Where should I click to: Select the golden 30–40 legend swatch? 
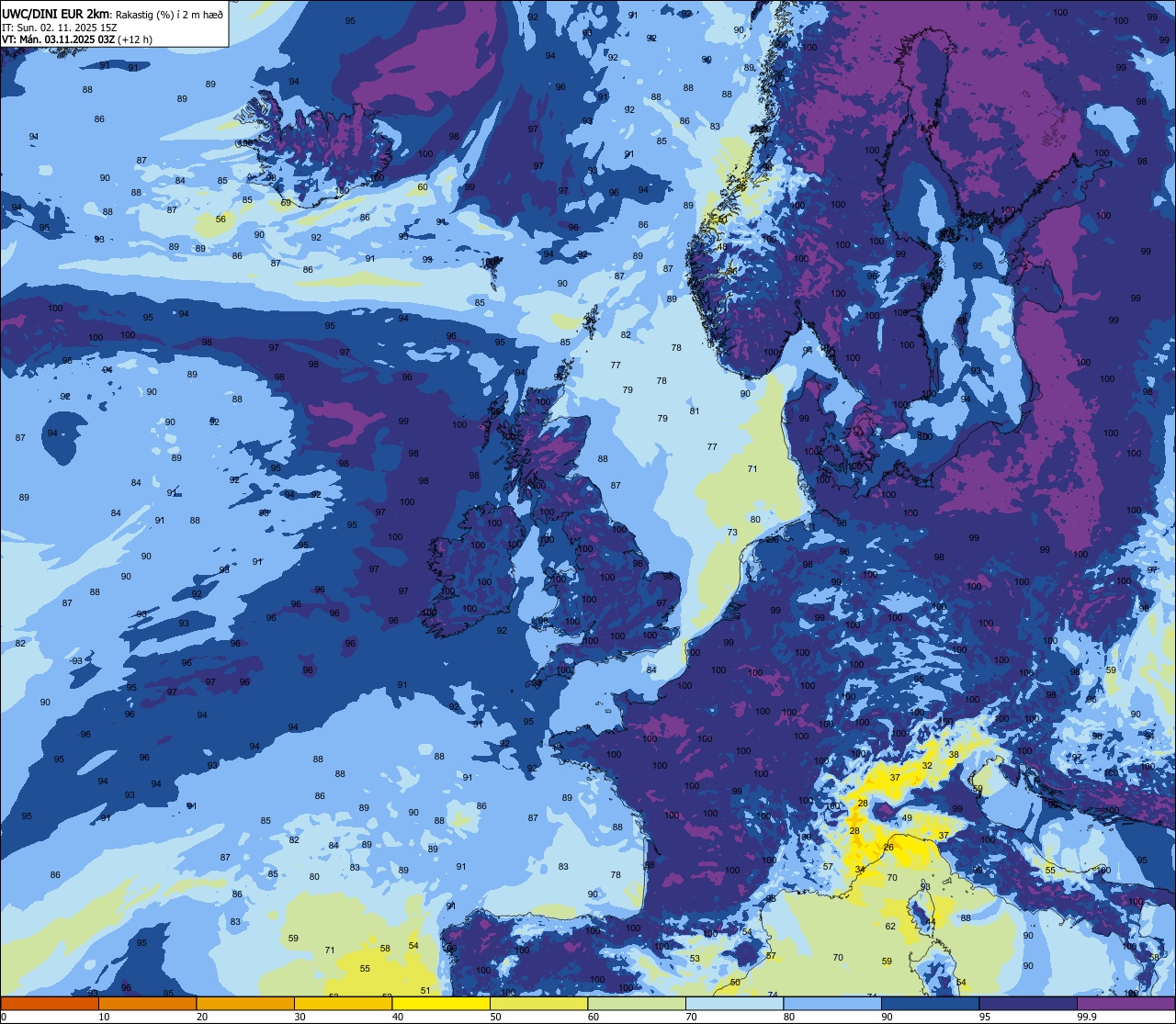343,1003
